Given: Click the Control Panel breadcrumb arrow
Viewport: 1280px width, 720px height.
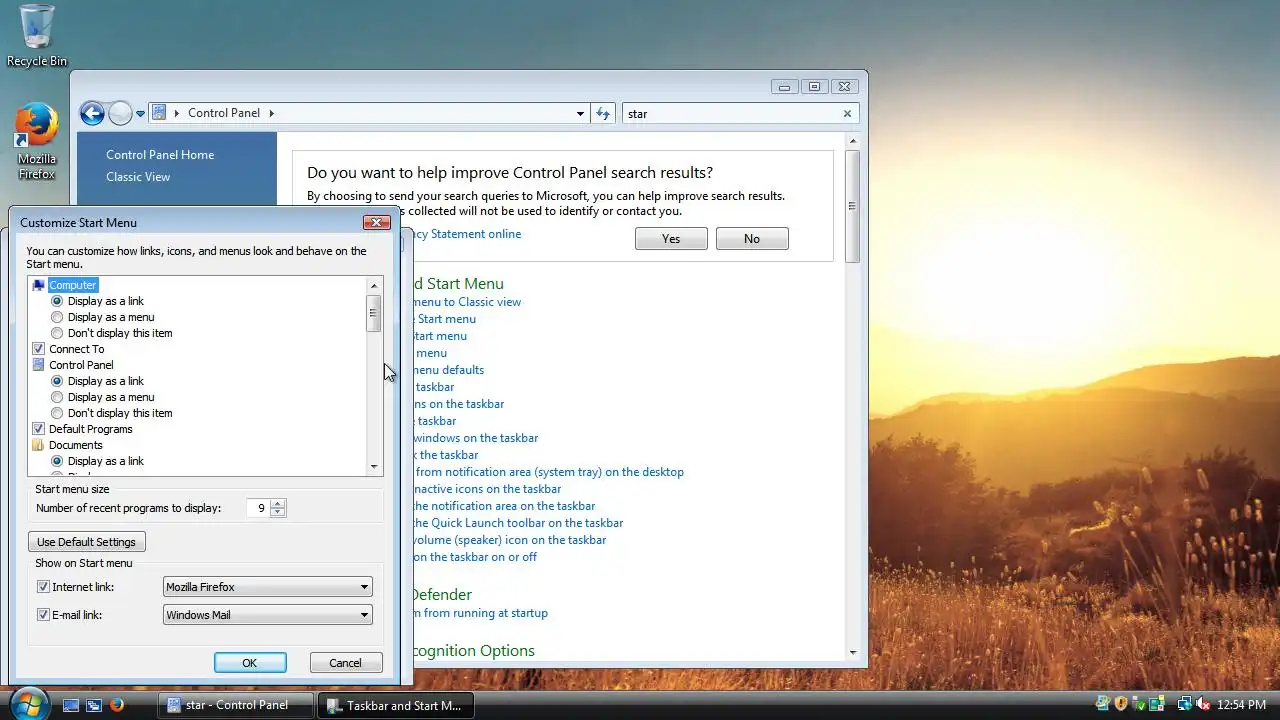Looking at the screenshot, I should pos(271,114).
